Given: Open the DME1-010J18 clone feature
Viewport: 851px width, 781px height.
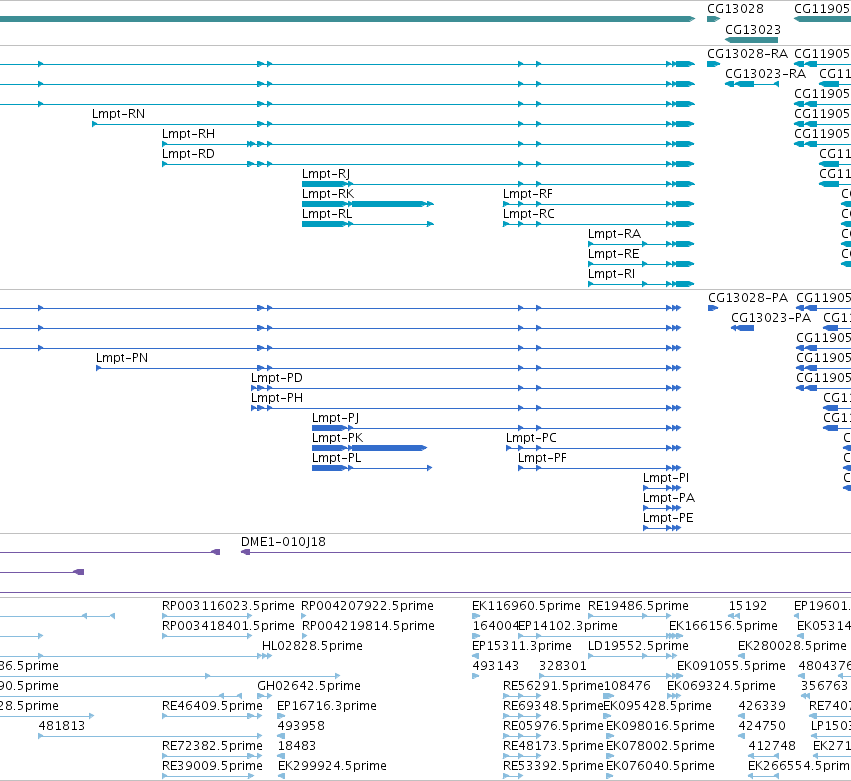Looking at the screenshot, I should tap(283, 542).
